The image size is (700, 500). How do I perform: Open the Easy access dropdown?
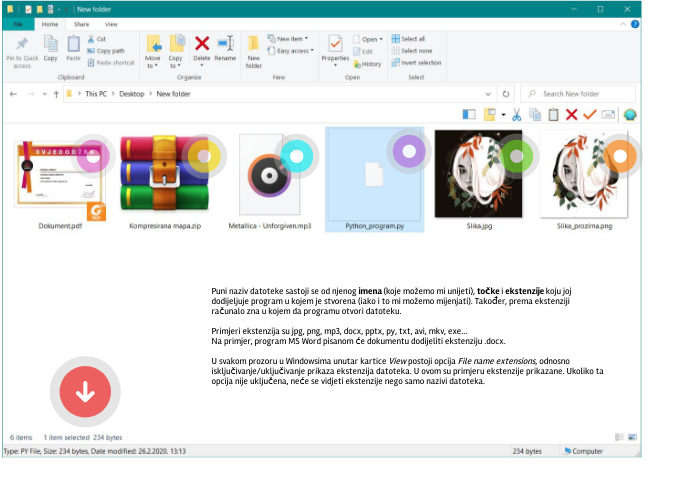295,51
